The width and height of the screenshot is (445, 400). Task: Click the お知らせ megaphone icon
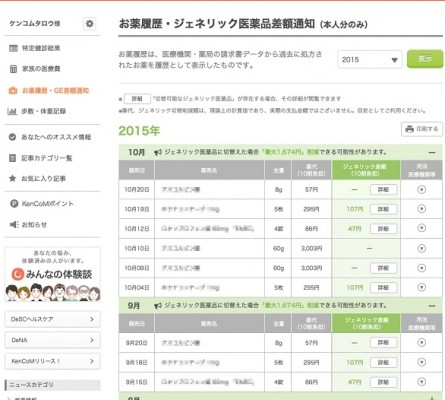[x=14, y=224]
